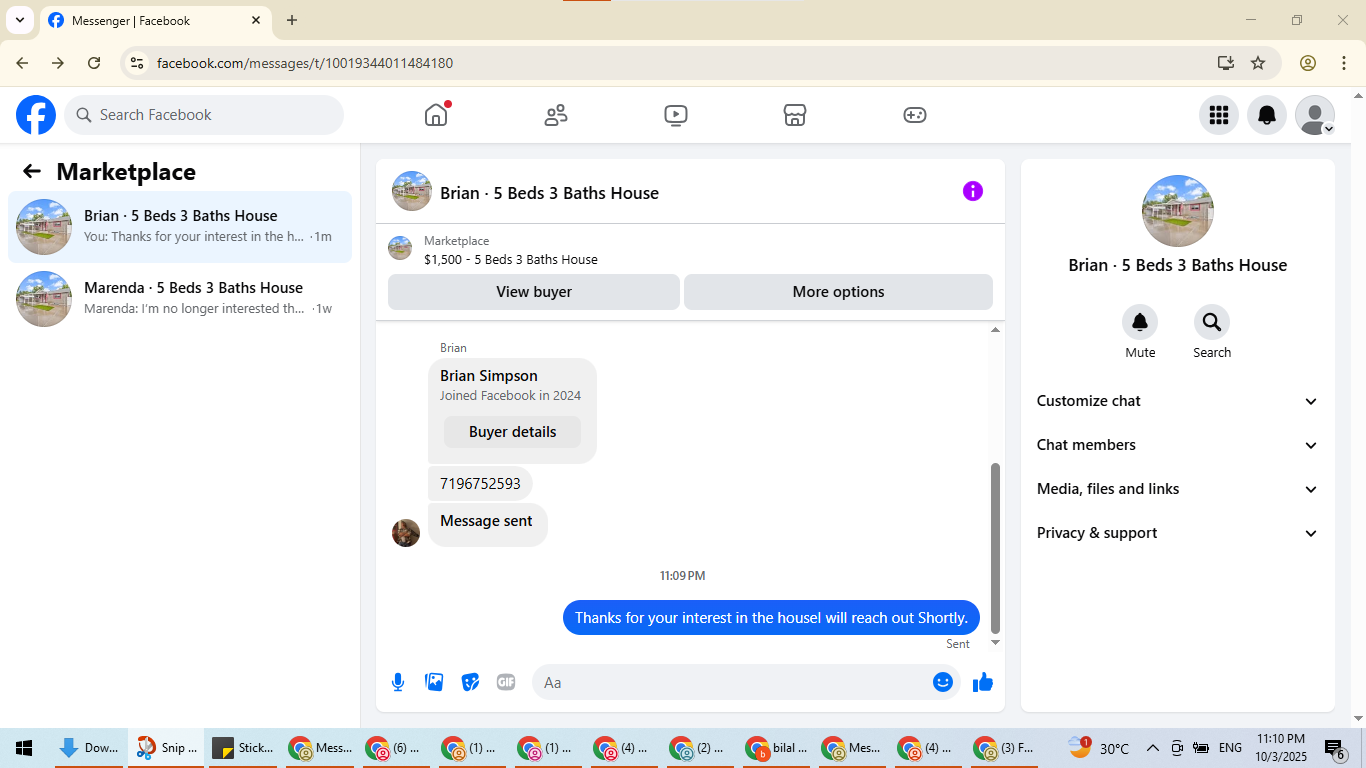
Task: Open the Messenger | Facebook browser tab
Action: point(155,21)
